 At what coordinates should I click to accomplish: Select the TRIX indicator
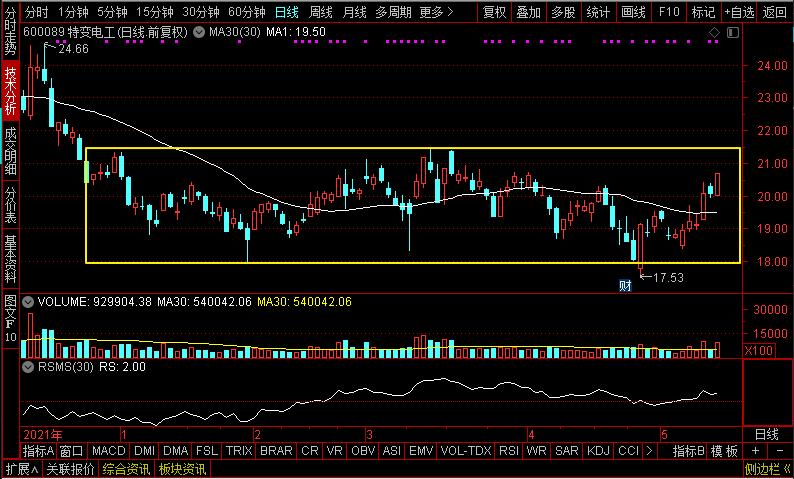click(x=239, y=451)
